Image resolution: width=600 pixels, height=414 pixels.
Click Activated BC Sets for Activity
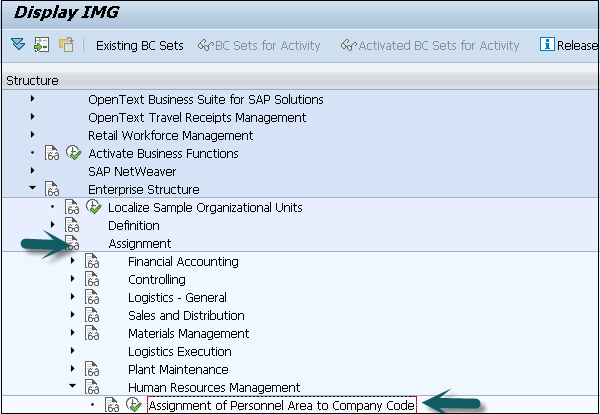pos(430,45)
